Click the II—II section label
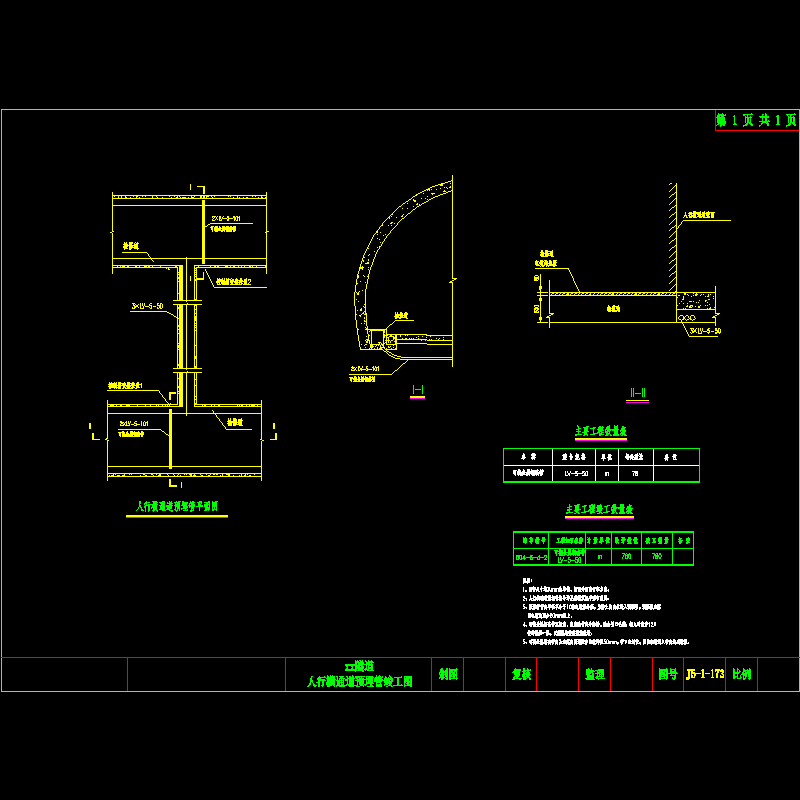The width and height of the screenshot is (800, 800). [x=638, y=393]
